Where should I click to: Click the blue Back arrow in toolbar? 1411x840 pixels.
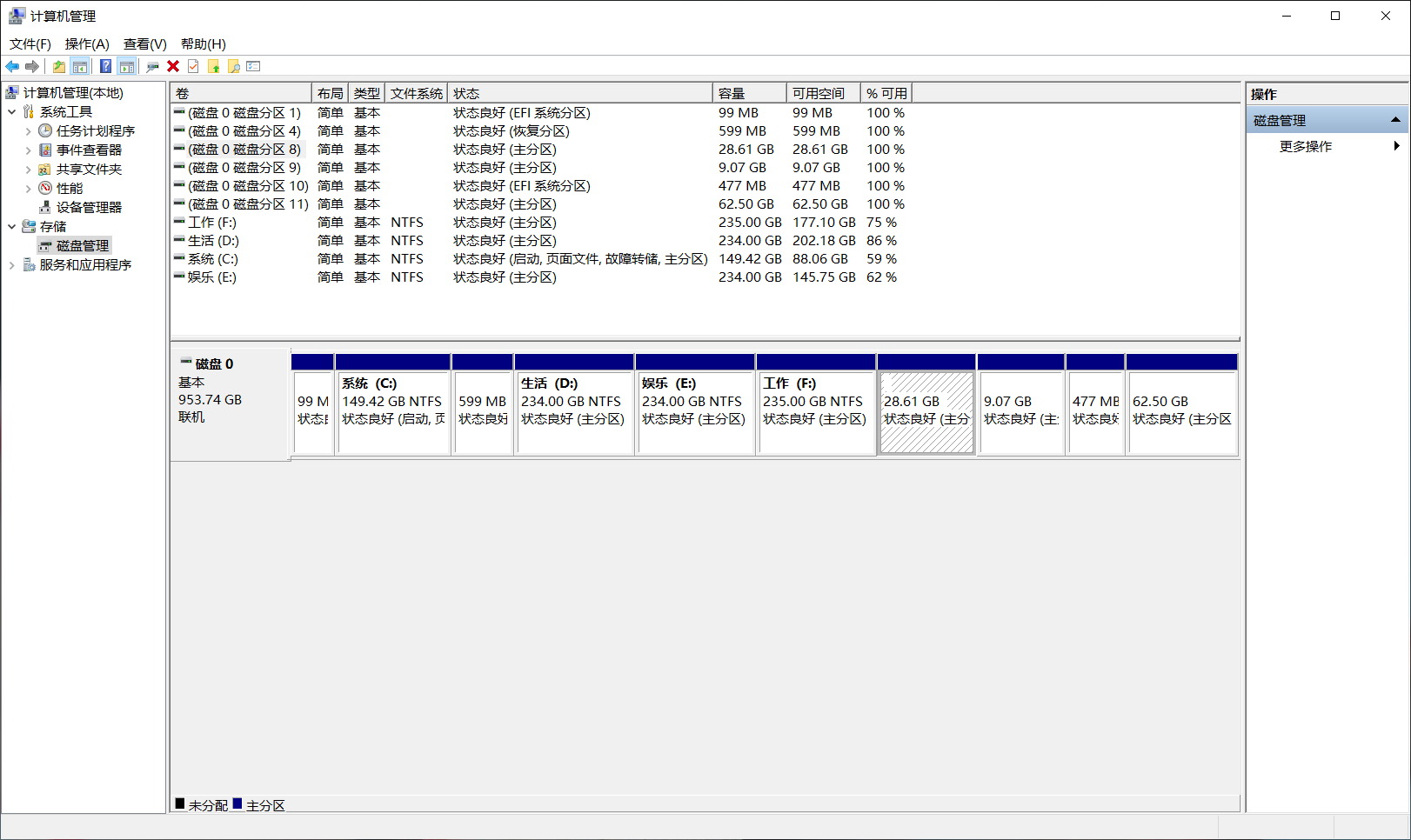click(x=12, y=66)
